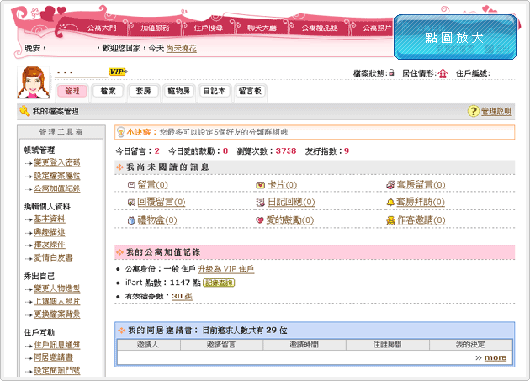Screen dimensions: 530x381
Task: Open 設定檔案屬性 in the sidebar
Action: pyautogui.click(x=57, y=176)
